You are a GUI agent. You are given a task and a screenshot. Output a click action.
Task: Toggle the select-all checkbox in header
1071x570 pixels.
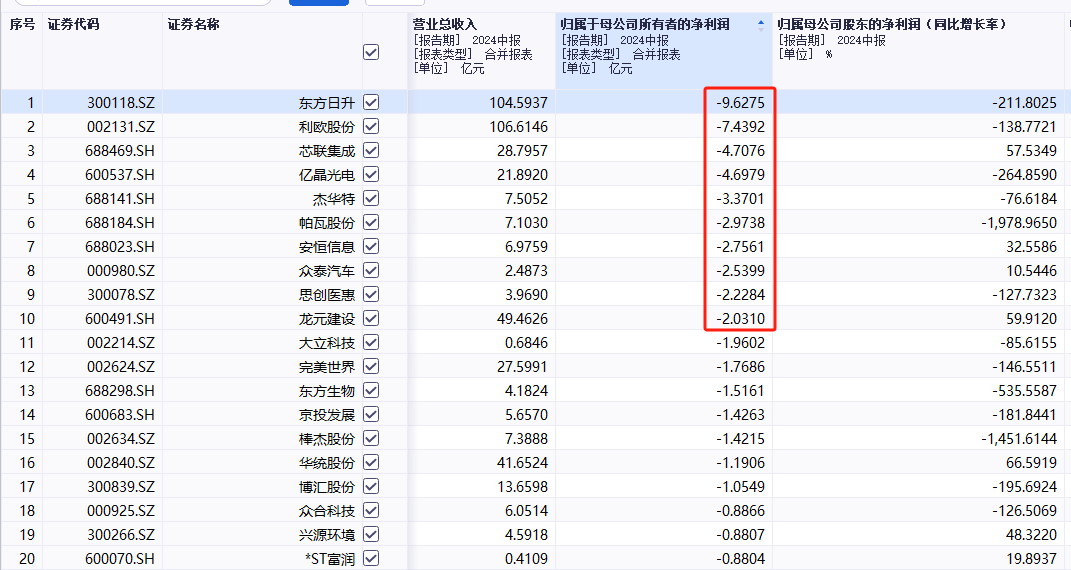tap(371, 53)
